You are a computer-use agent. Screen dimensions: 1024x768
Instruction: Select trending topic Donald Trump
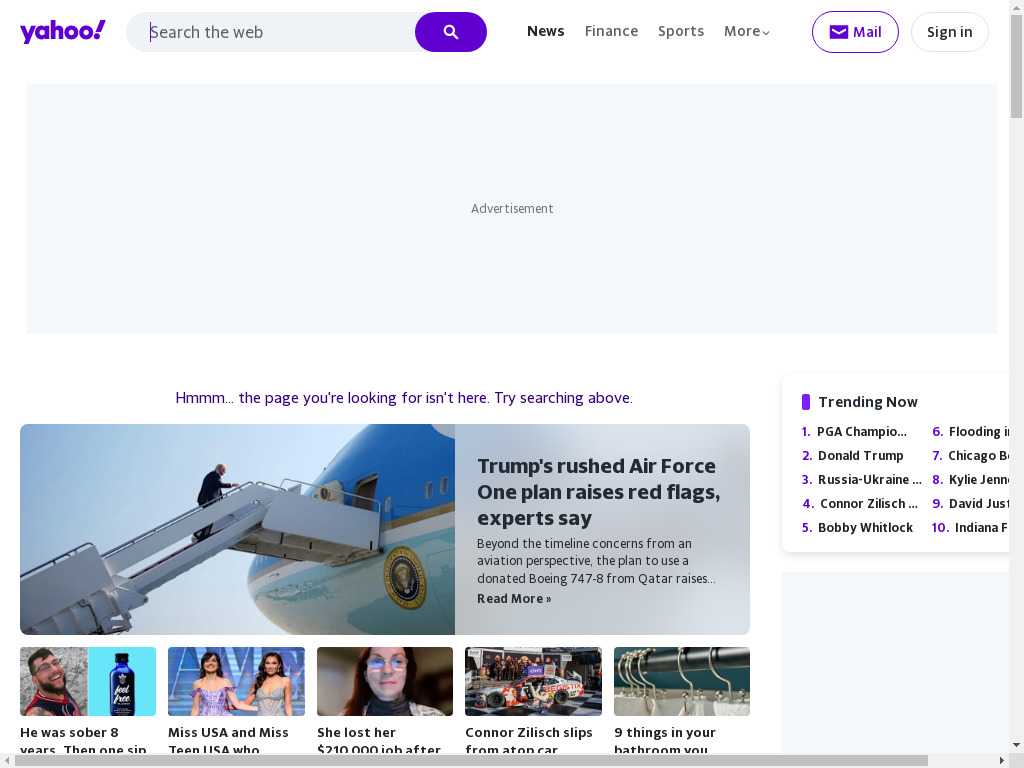860,456
